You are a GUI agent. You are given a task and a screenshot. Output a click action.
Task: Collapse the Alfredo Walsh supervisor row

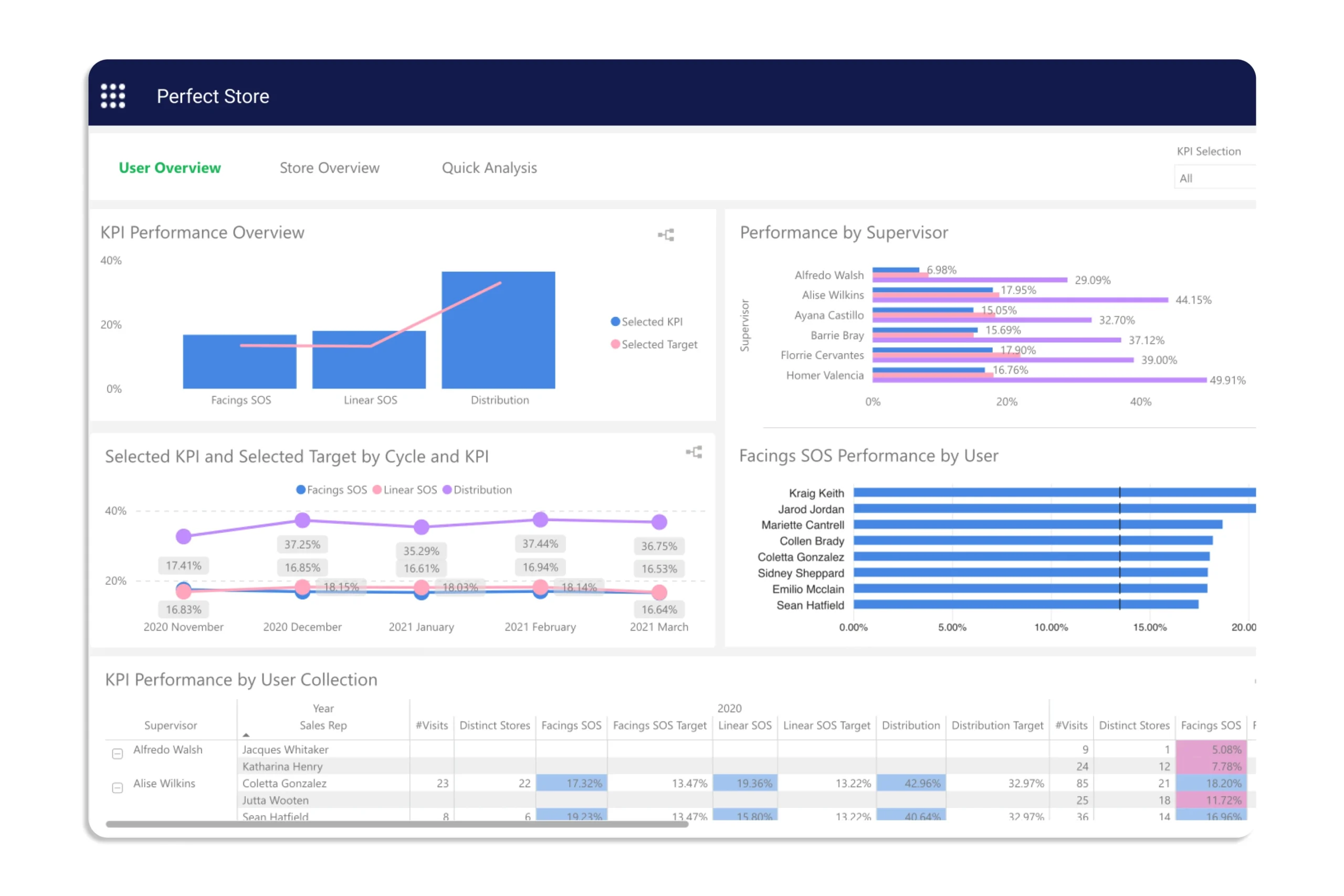117,754
